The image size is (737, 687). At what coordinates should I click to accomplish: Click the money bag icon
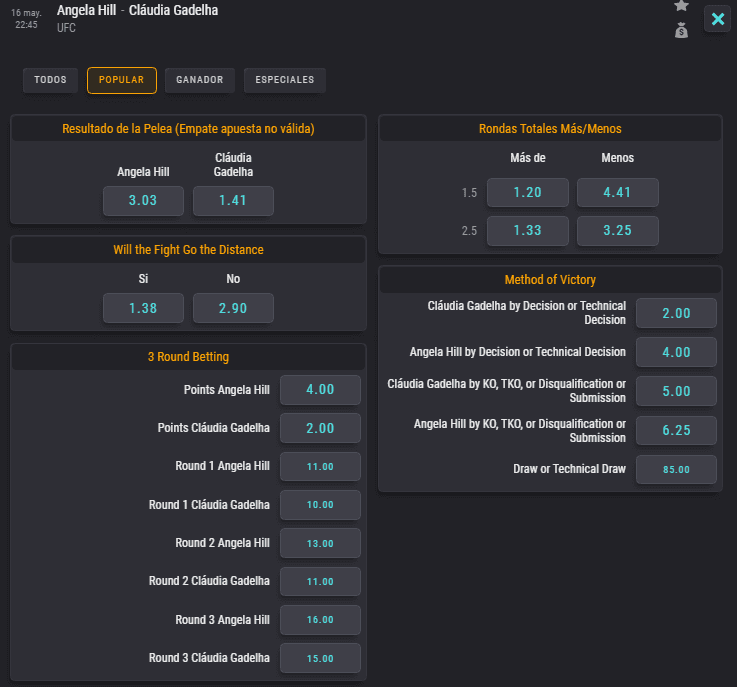click(681, 31)
